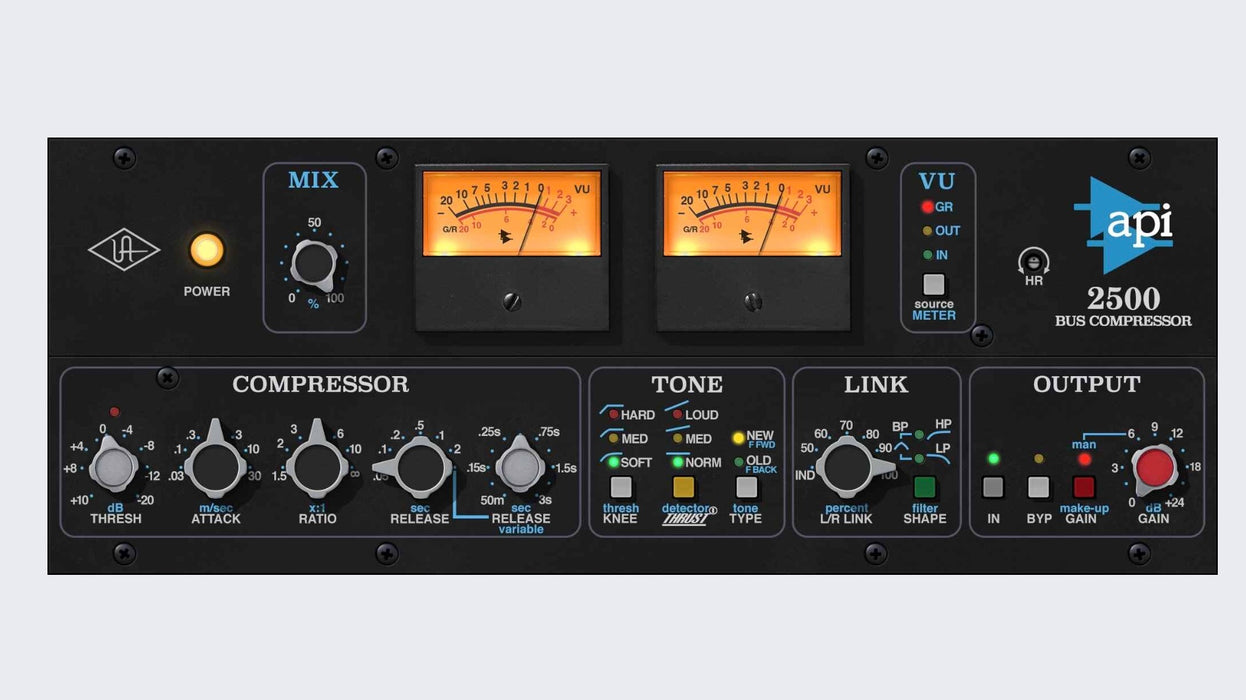1246x700 pixels.
Task: Click the blue api logo
Action: (1122, 225)
